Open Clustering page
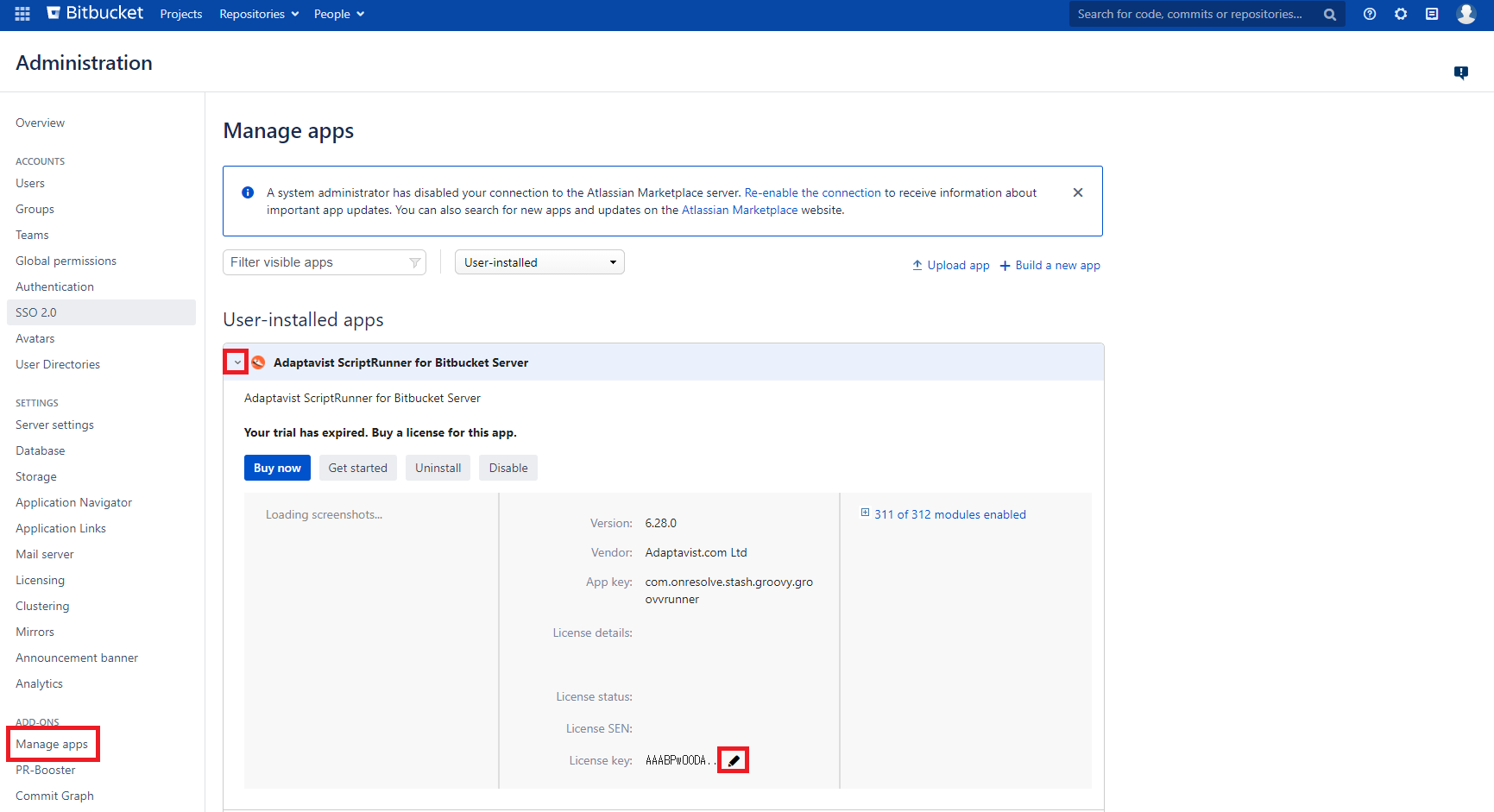This screenshot has height=812, width=1494. click(x=42, y=606)
